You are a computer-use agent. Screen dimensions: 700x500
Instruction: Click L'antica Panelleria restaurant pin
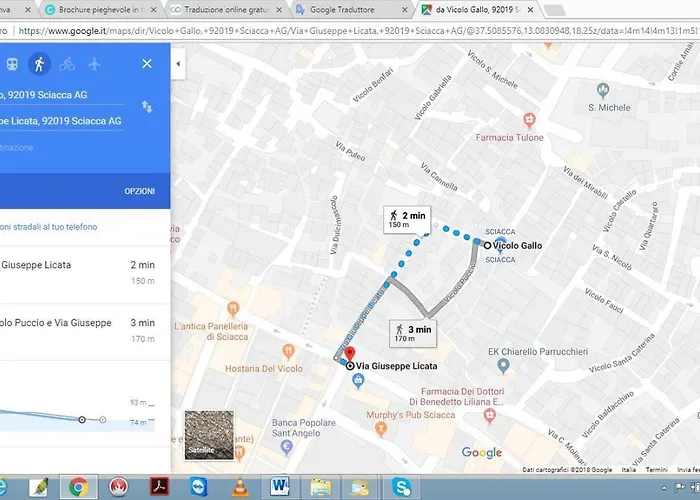click(233, 308)
